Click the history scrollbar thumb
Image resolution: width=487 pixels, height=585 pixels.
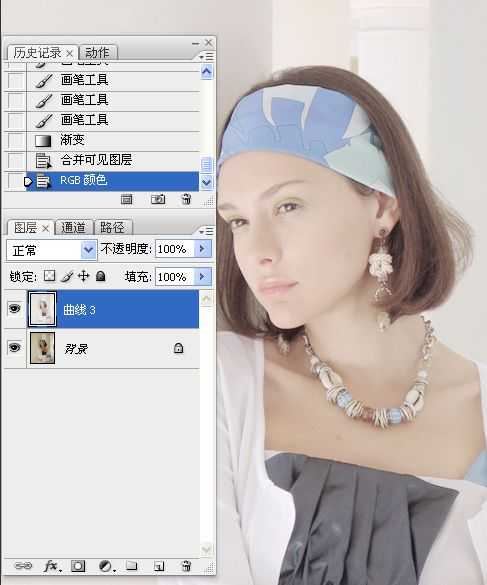coord(206,164)
